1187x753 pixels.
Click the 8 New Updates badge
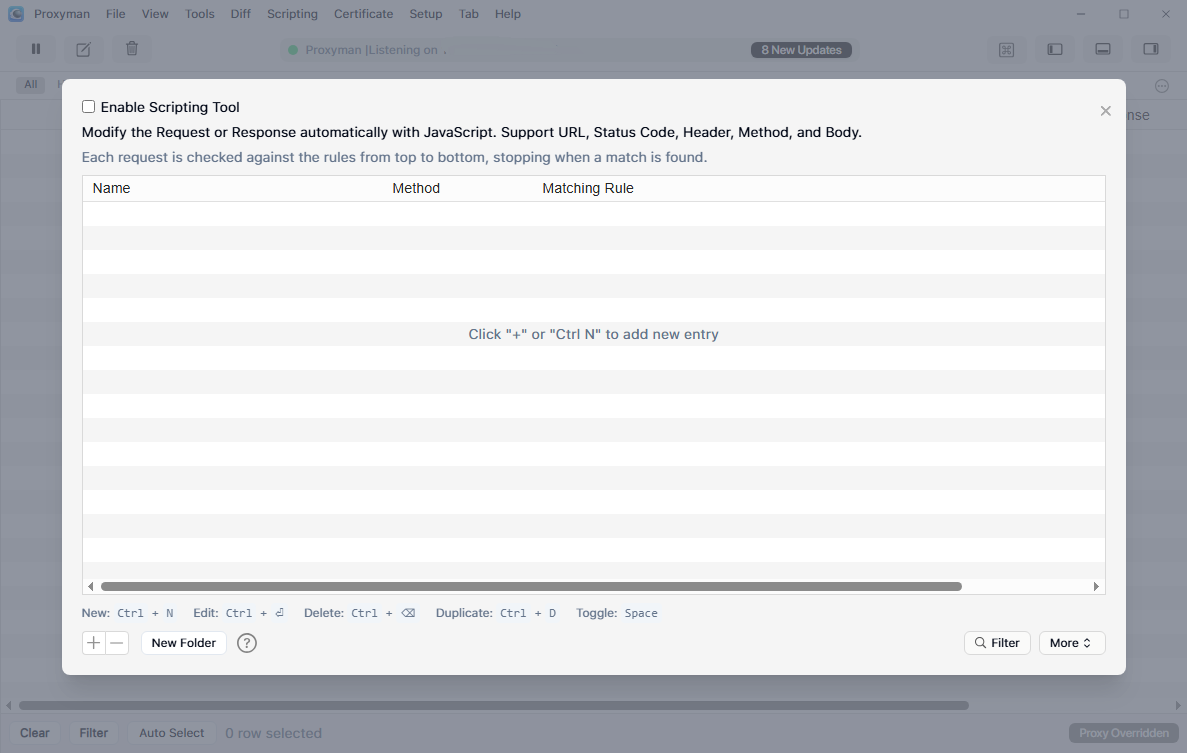(801, 50)
